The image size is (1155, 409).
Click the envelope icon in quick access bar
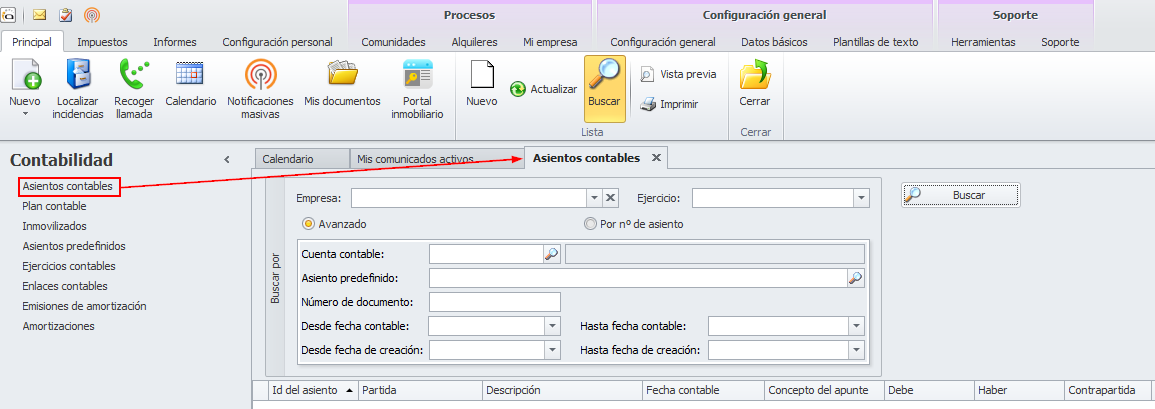39,14
